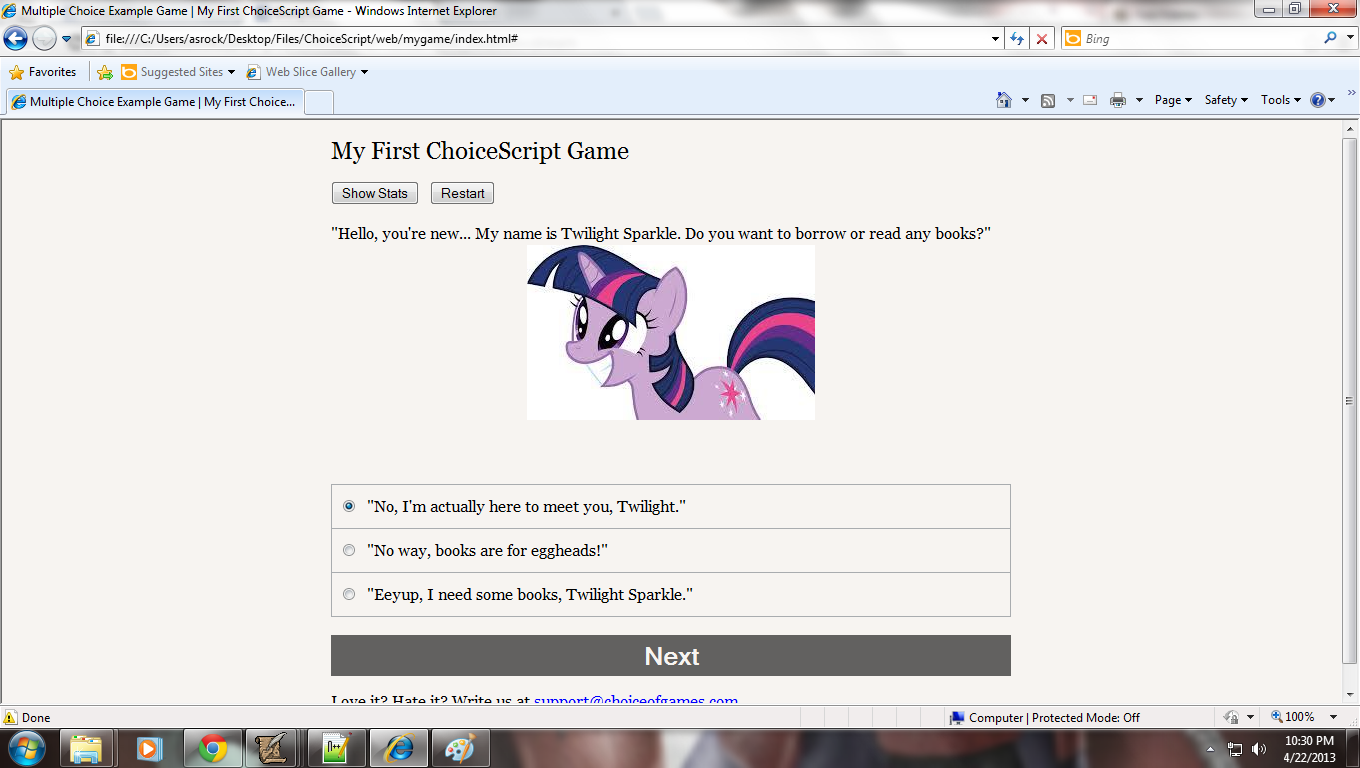Select "Eeyup, I need some books" option
Image resolution: width=1360 pixels, height=768 pixels.
click(671, 595)
